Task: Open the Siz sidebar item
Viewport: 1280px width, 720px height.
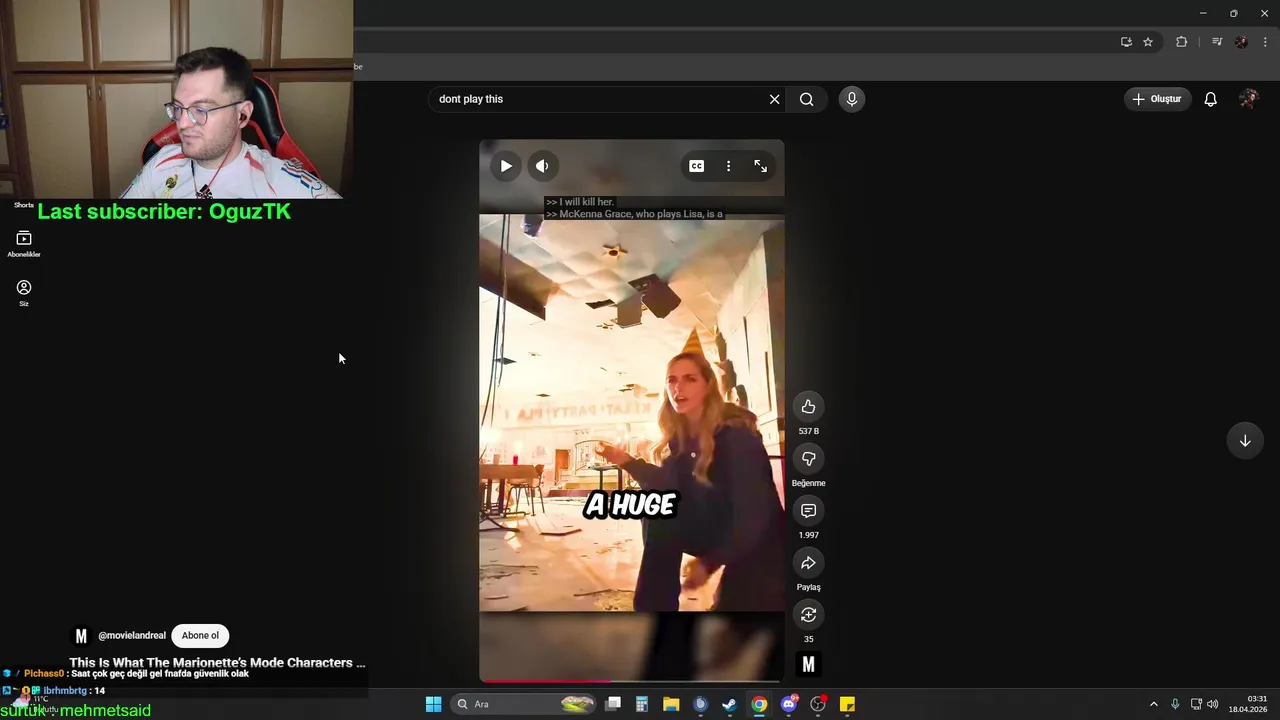Action: point(24,292)
